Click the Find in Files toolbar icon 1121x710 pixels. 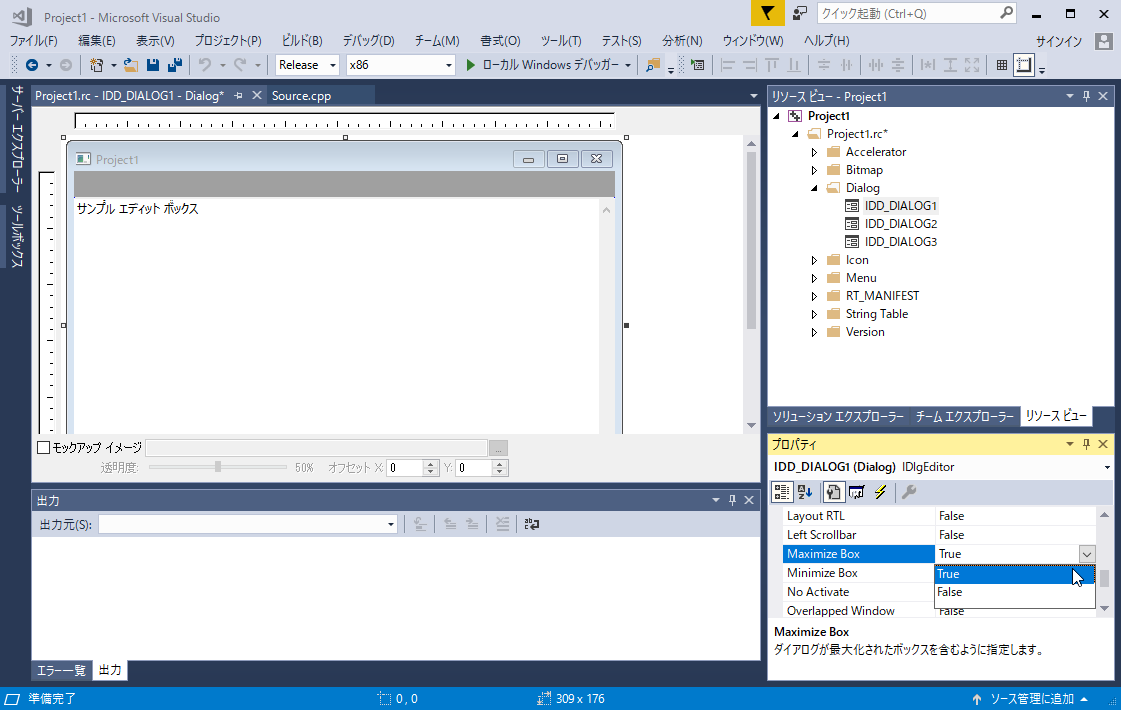(652, 65)
